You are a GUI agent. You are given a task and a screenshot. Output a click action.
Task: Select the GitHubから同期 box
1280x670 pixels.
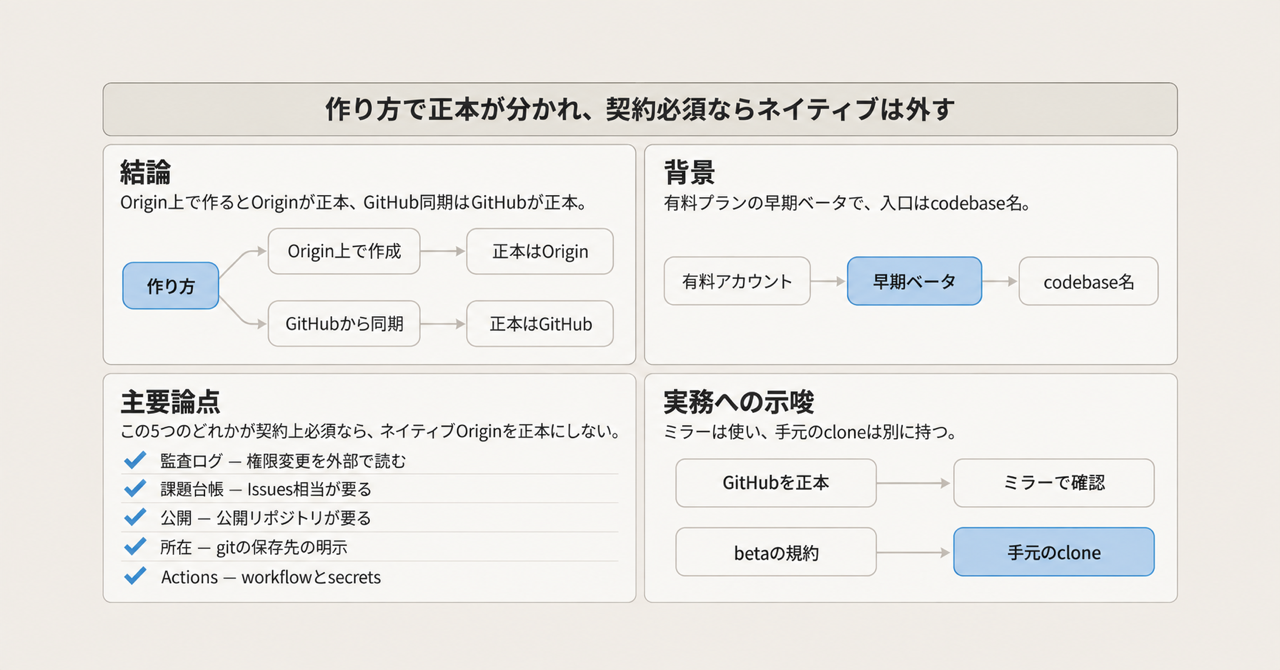[x=344, y=323]
